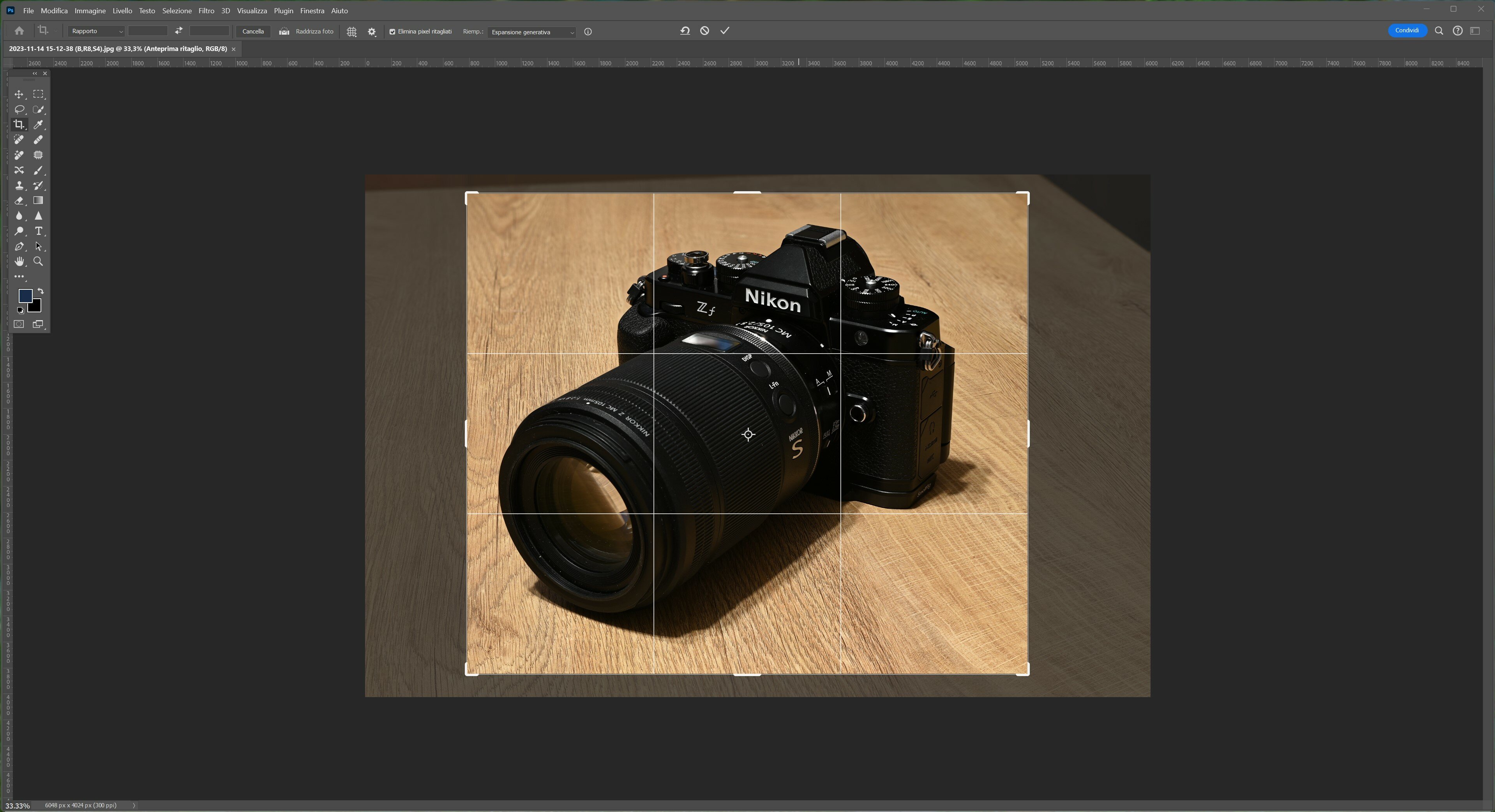Viewport: 1495px width, 812px height.
Task: Reset default foreground and background colors
Action: click(20, 310)
